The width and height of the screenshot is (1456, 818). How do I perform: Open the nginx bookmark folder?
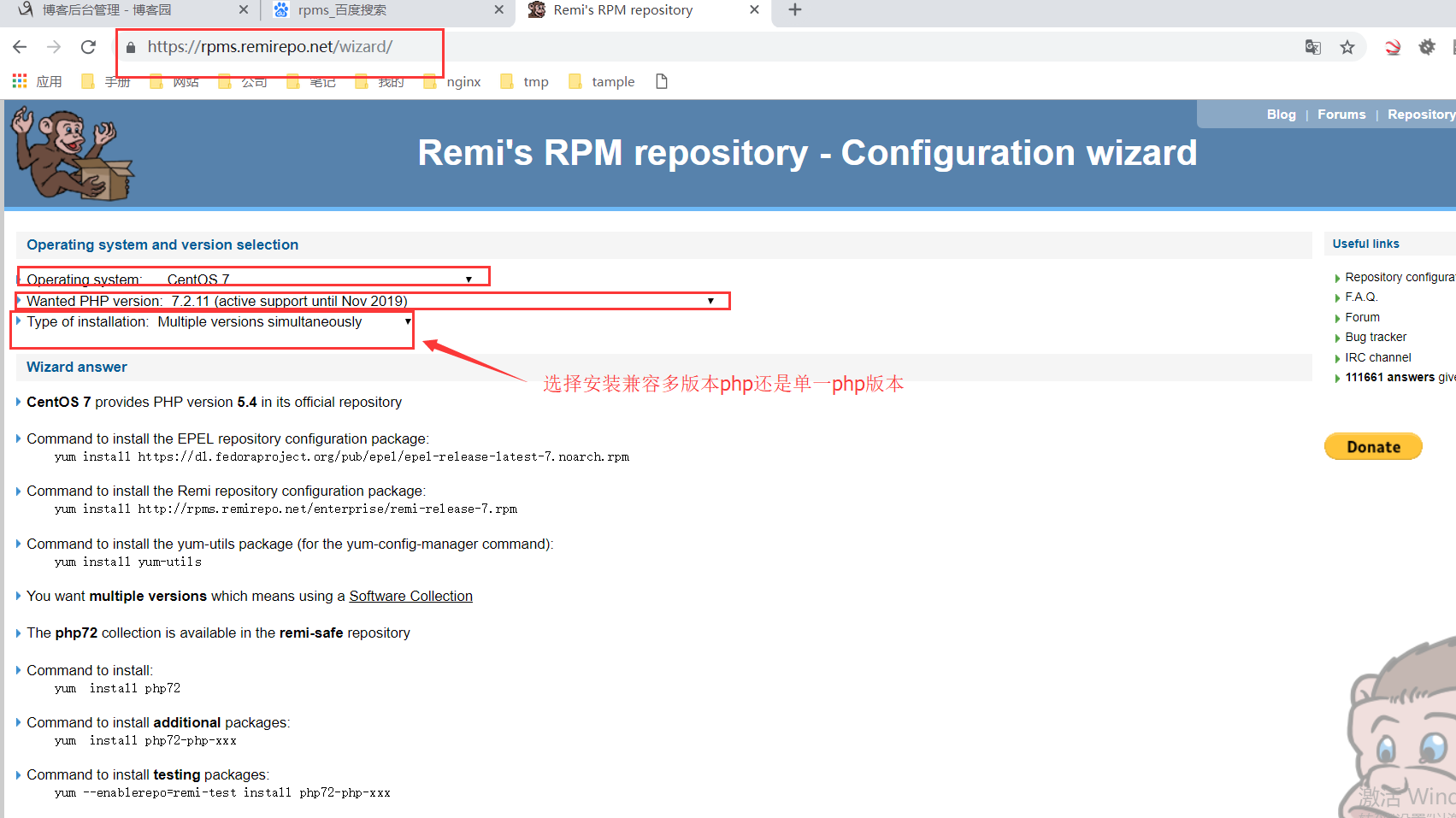[x=452, y=81]
